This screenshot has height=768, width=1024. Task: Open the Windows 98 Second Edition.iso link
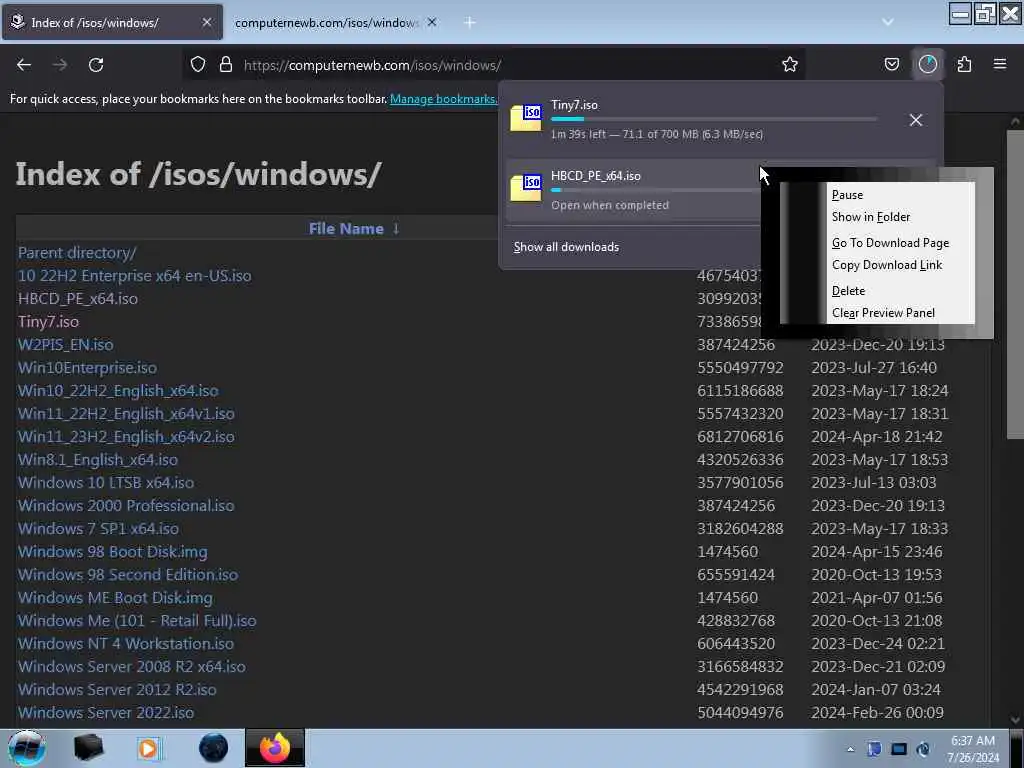[128, 575]
